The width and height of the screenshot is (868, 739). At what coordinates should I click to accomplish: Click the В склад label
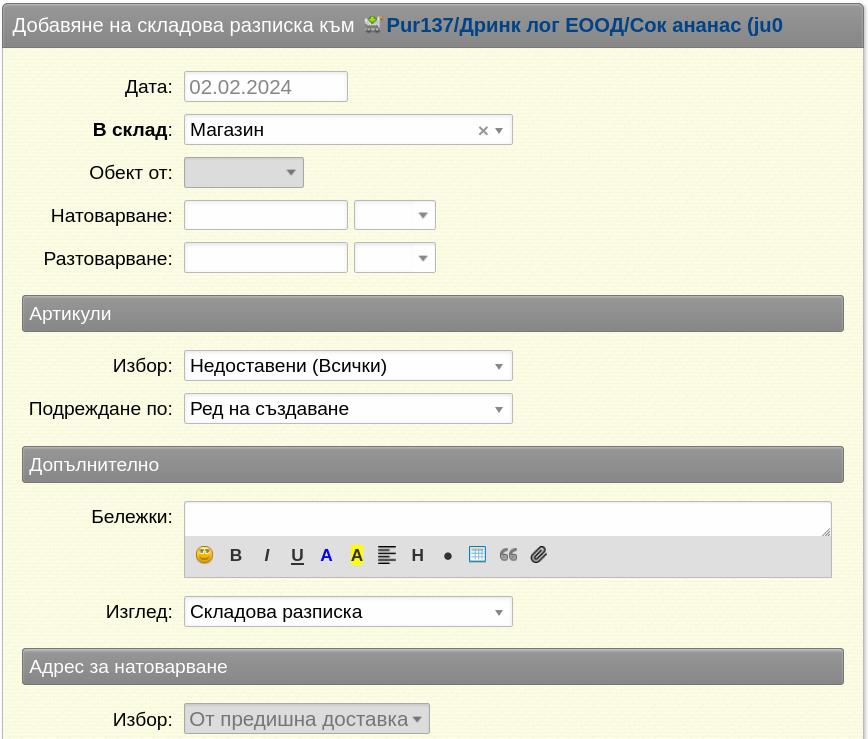point(132,130)
